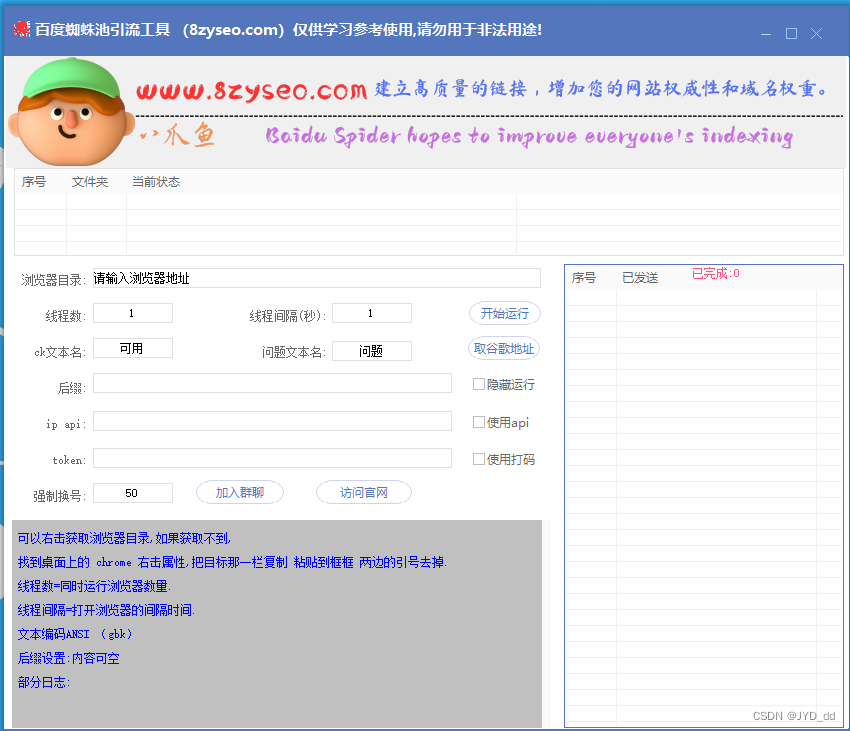
Task: Click 序号 header in right list
Action: (x=584, y=278)
